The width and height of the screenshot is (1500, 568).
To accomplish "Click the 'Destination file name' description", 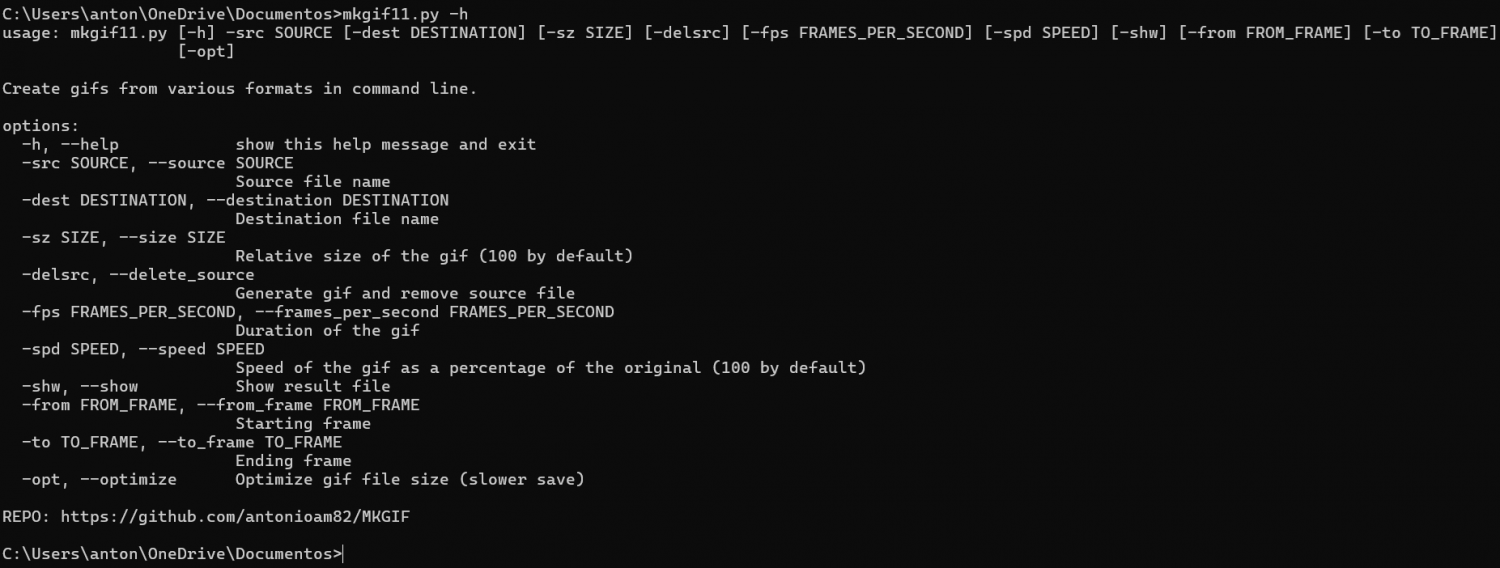I will tap(337, 219).
